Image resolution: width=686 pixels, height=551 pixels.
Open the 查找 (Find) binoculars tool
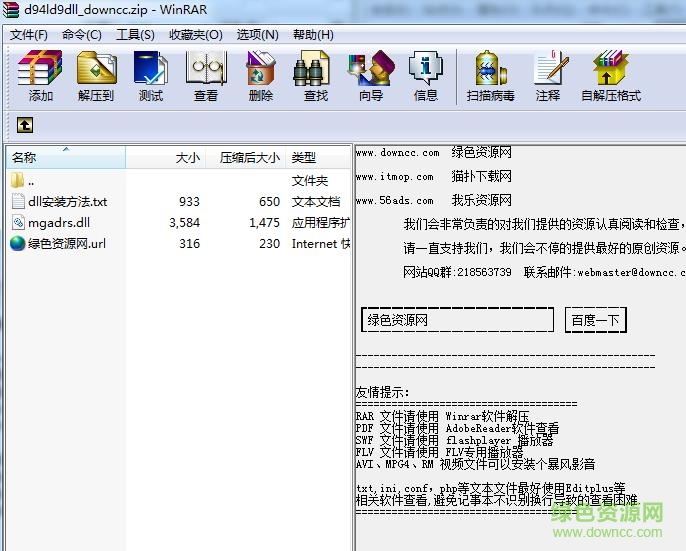tap(316, 76)
